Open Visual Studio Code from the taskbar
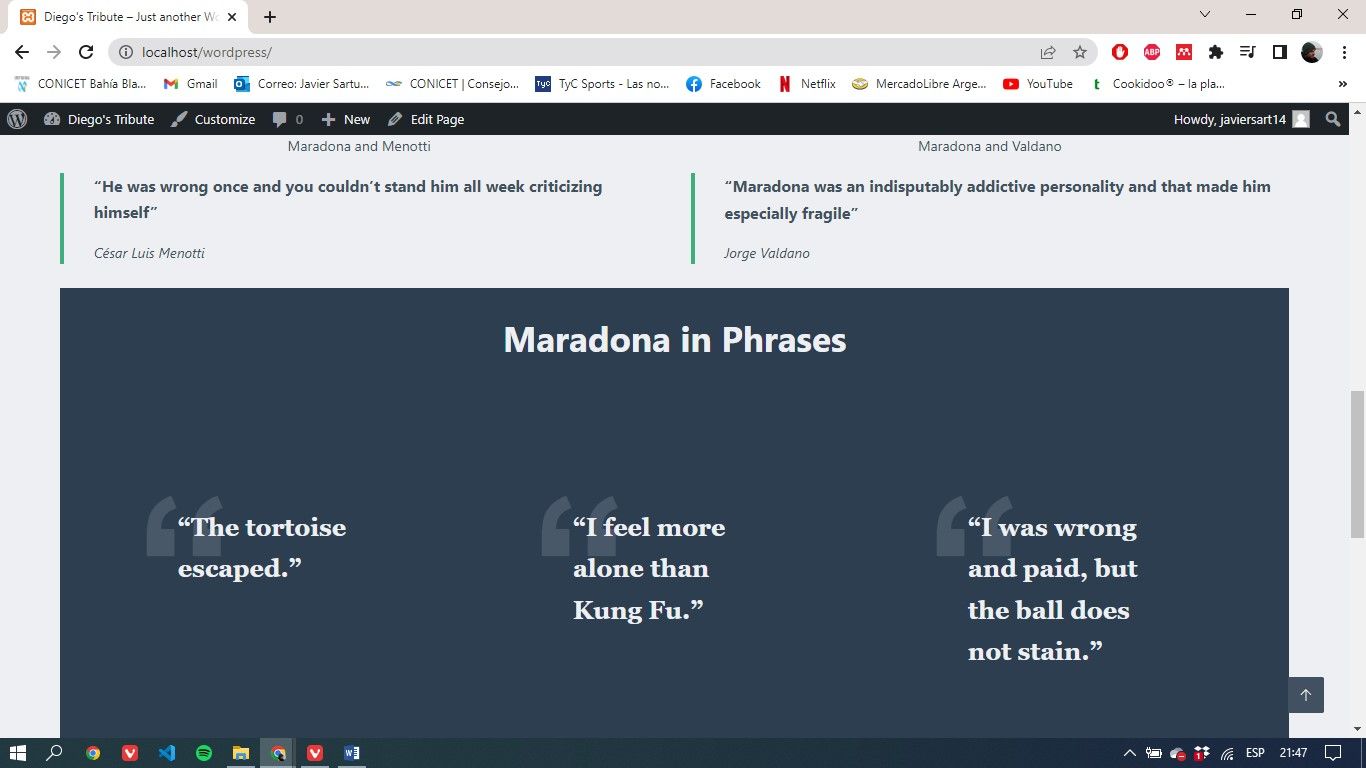Viewport: 1366px width, 768px height. pyautogui.click(x=167, y=753)
